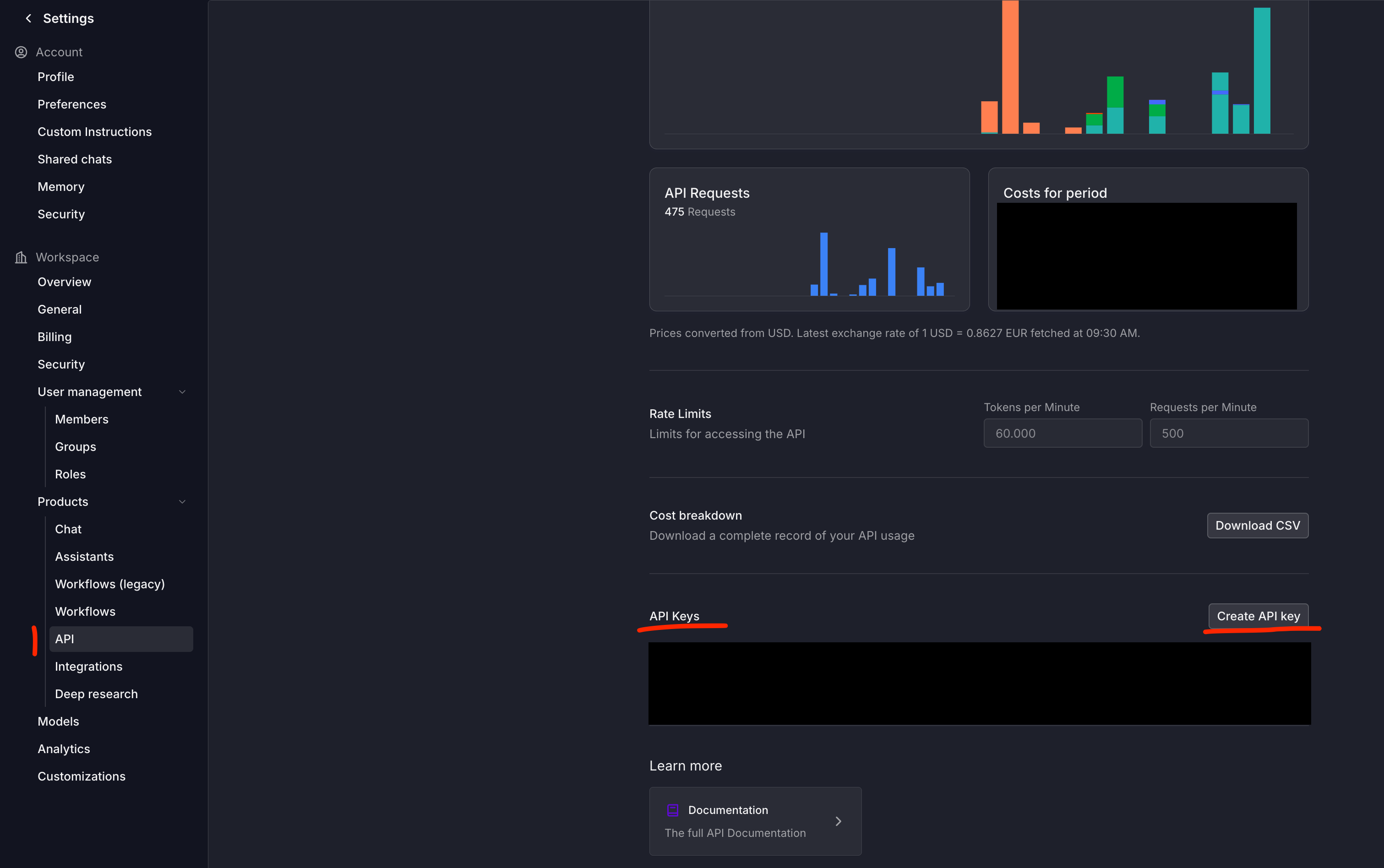Click the Documentation card right chevron
Viewport: 1384px width, 868px height.
click(x=839, y=821)
